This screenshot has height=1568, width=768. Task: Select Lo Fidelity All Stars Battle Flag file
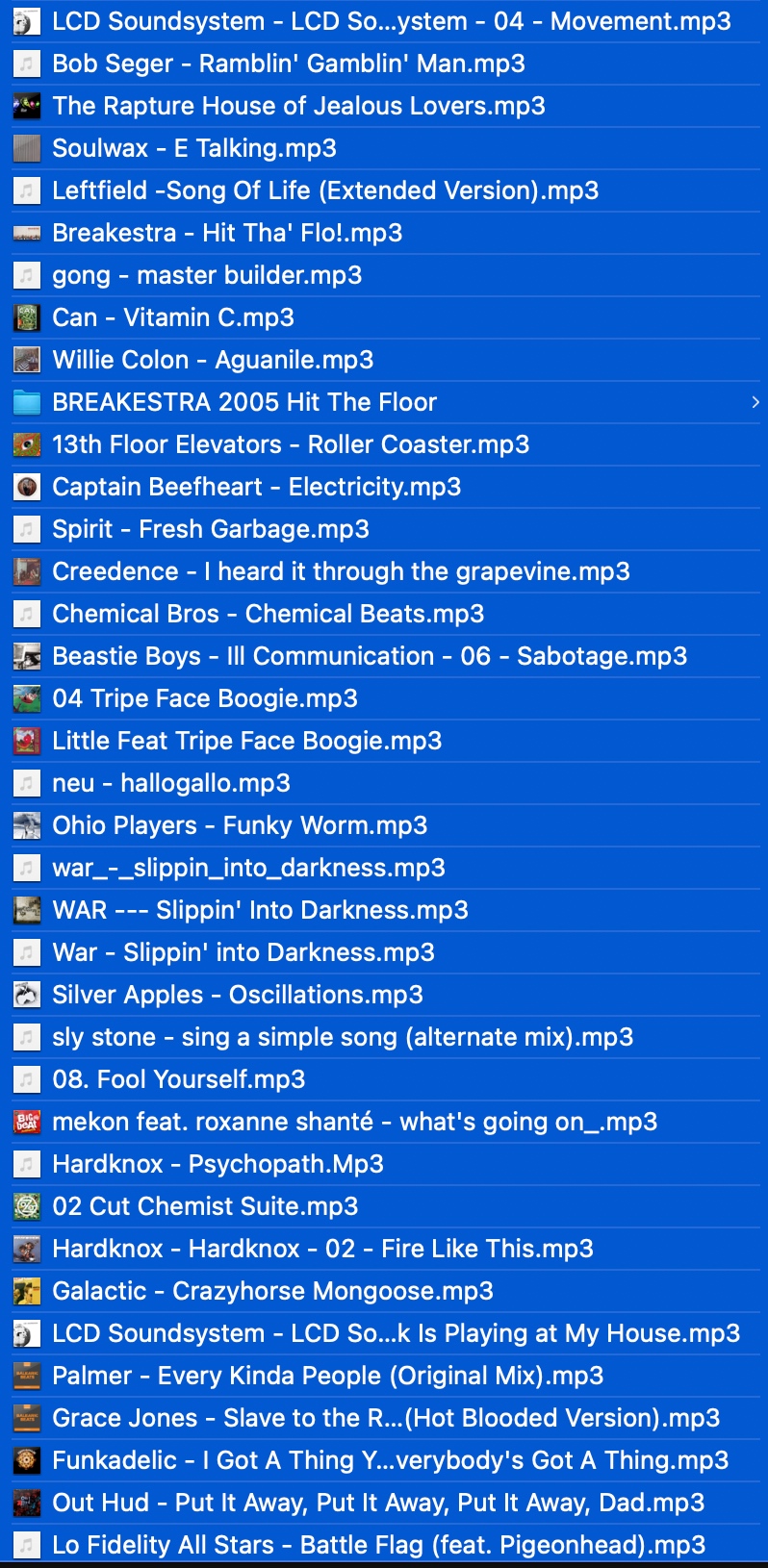tap(379, 1545)
